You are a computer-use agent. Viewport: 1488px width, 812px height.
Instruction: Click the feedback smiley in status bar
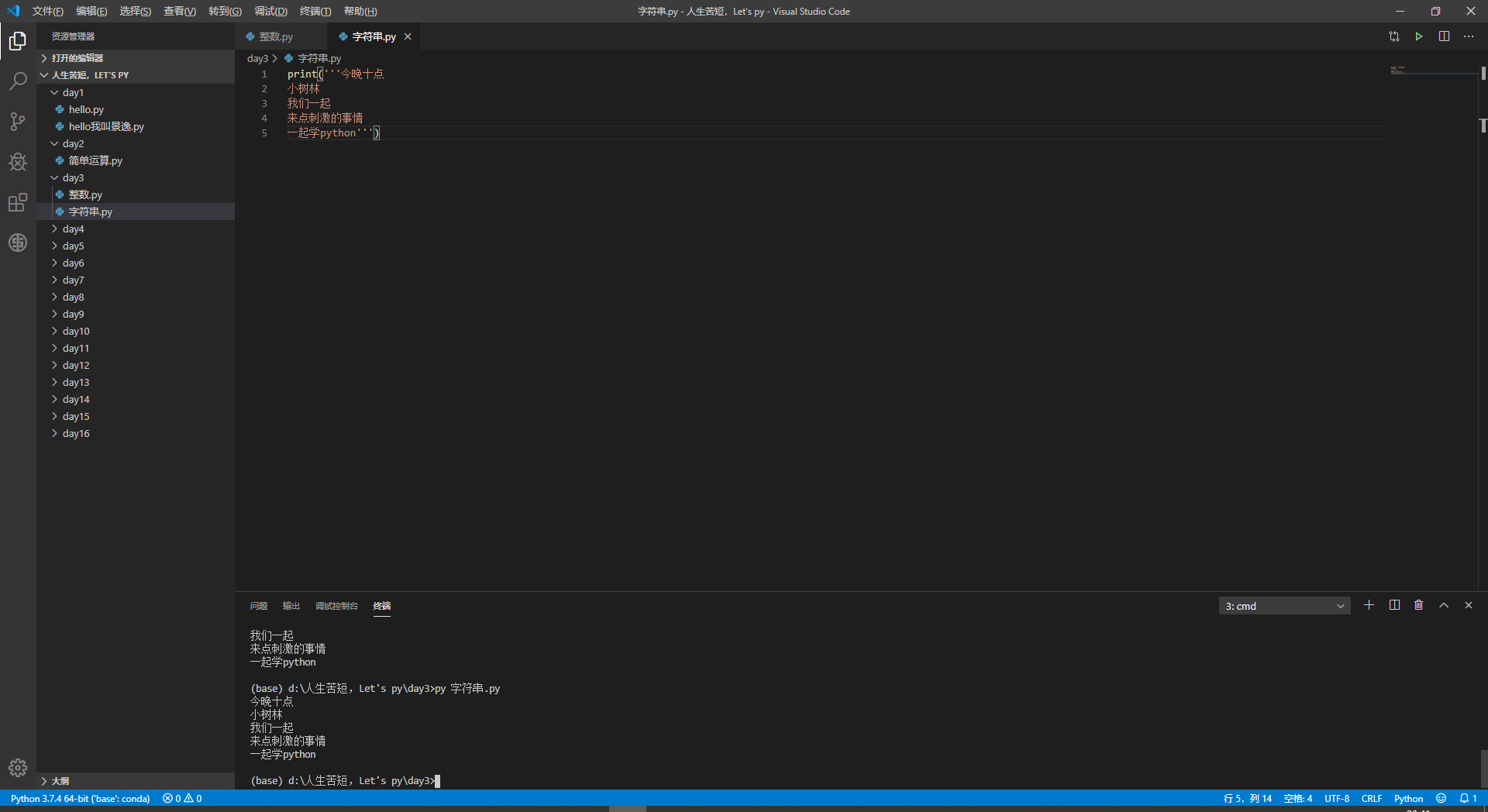tap(1441, 798)
